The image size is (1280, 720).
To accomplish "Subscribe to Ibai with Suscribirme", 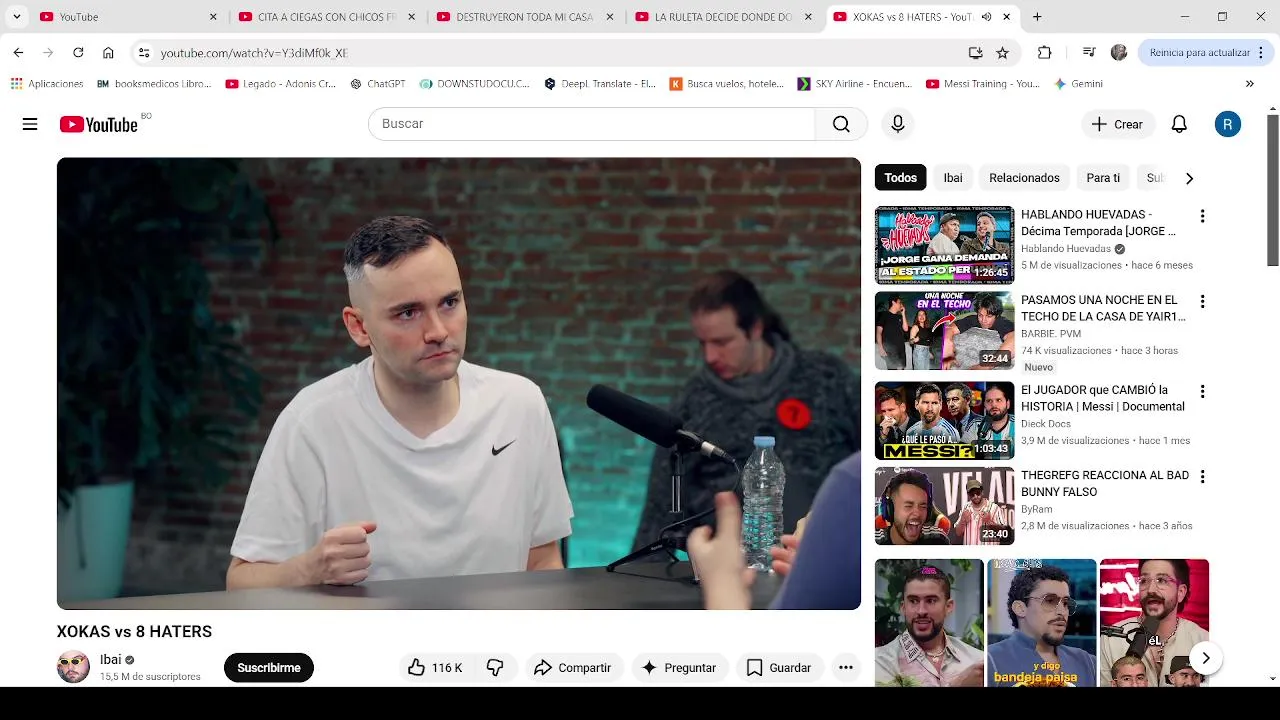I will tap(269, 667).
